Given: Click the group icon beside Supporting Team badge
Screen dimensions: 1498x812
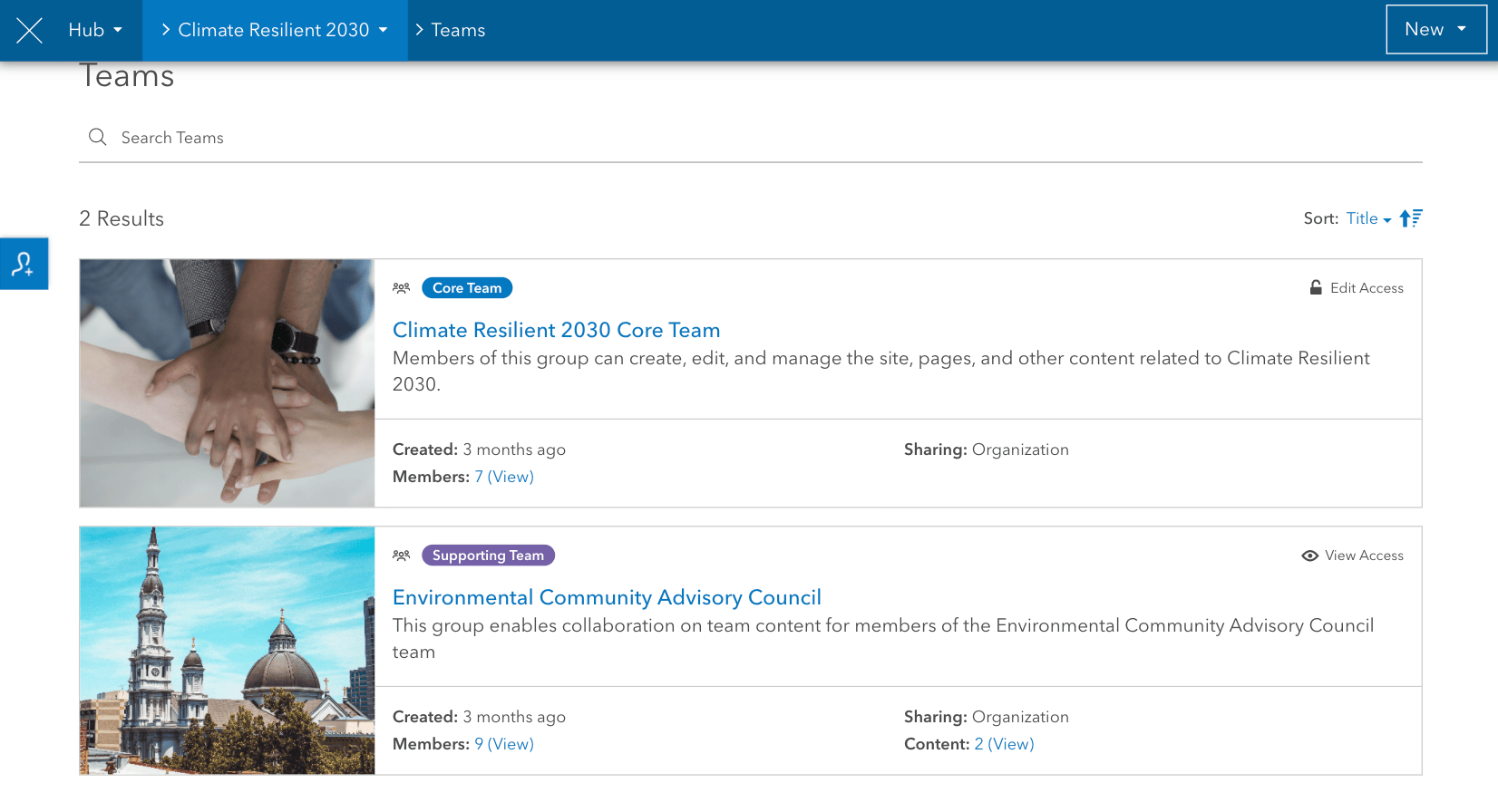Looking at the screenshot, I should click(x=402, y=556).
